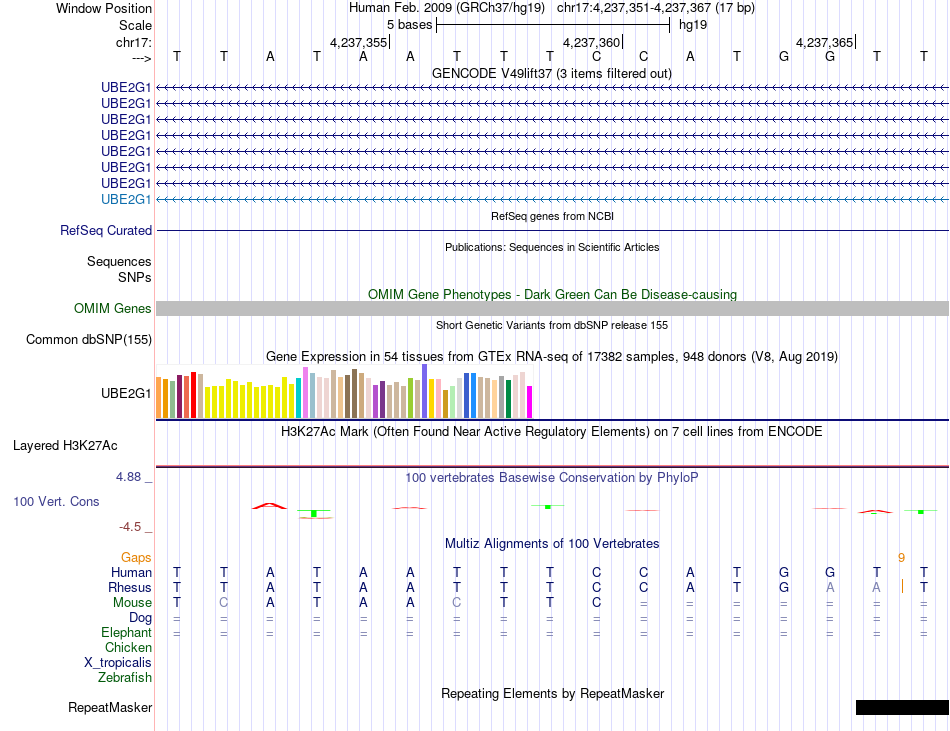This screenshot has width=950, height=731.
Task: Click the 4,237,365 ruler position label
Action: point(824,42)
